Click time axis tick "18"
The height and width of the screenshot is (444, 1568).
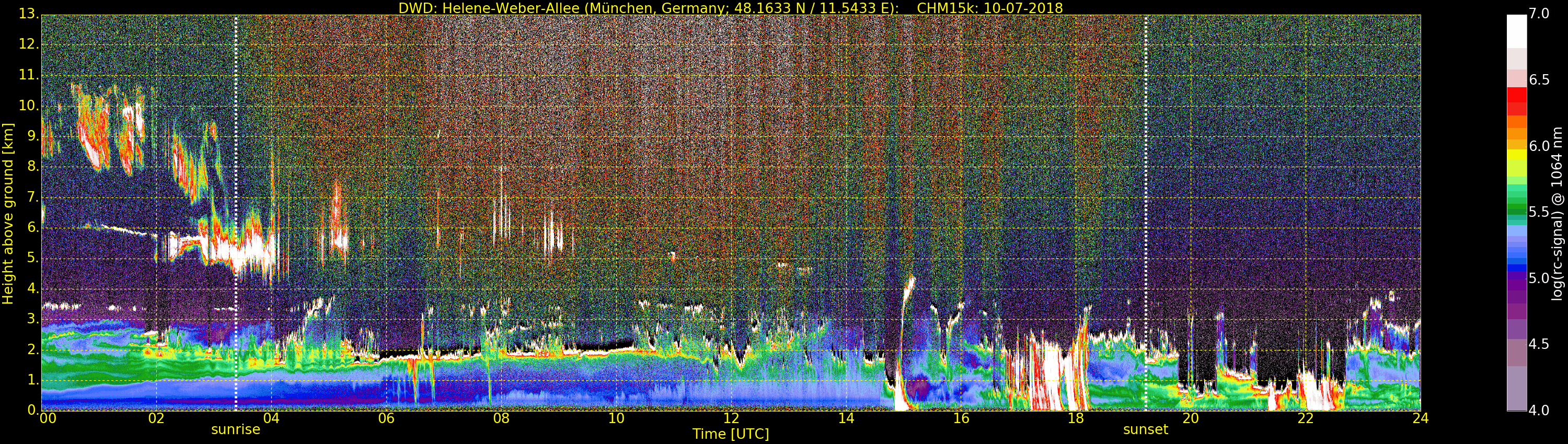[1076, 418]
